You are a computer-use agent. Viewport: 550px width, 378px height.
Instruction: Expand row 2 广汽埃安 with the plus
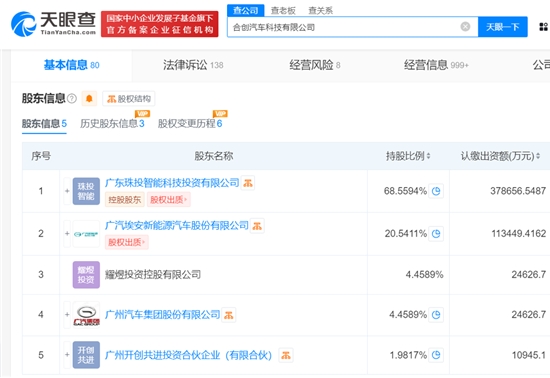tap(67, 234)
